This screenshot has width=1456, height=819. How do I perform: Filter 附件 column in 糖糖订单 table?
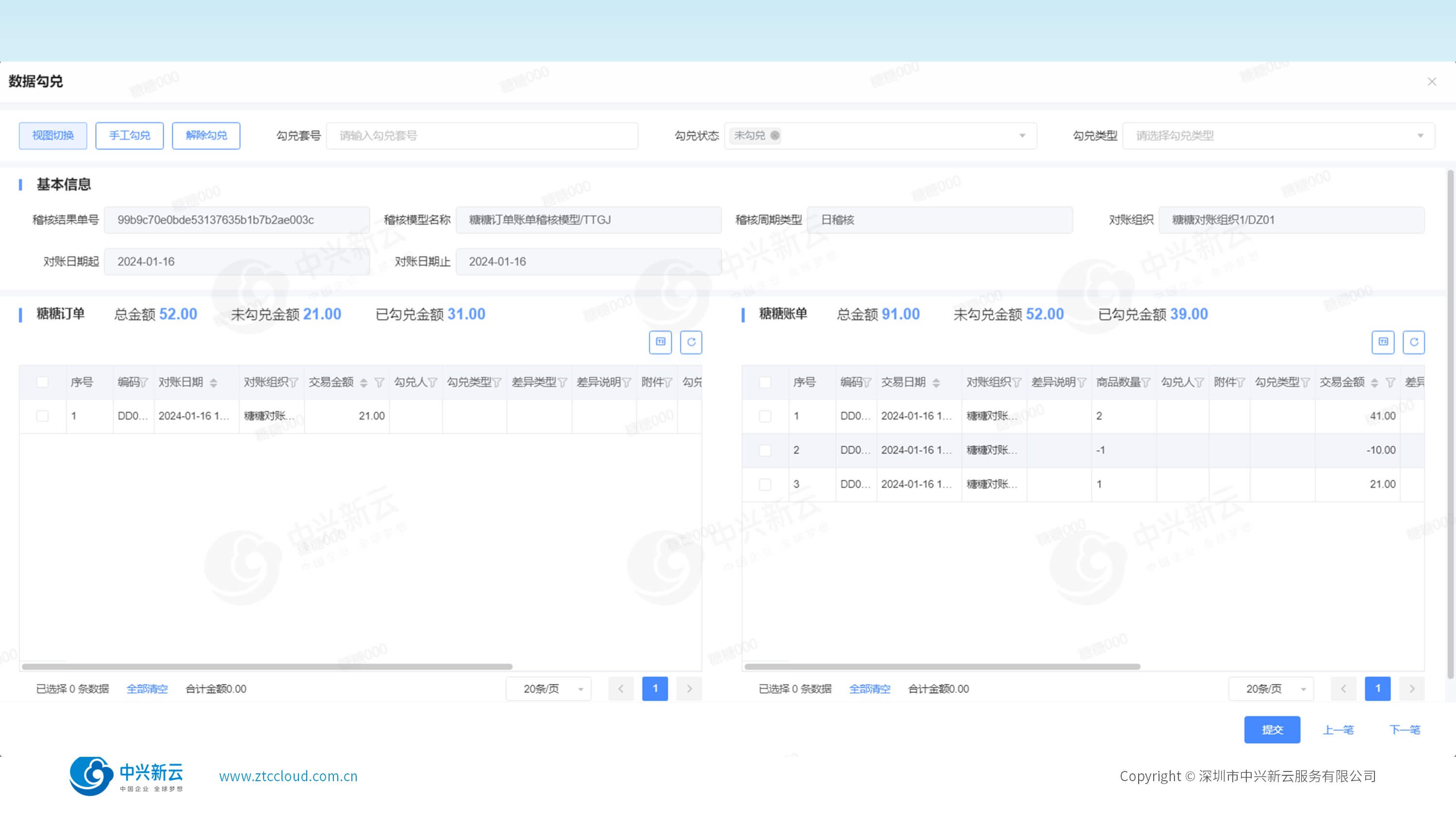668,383
